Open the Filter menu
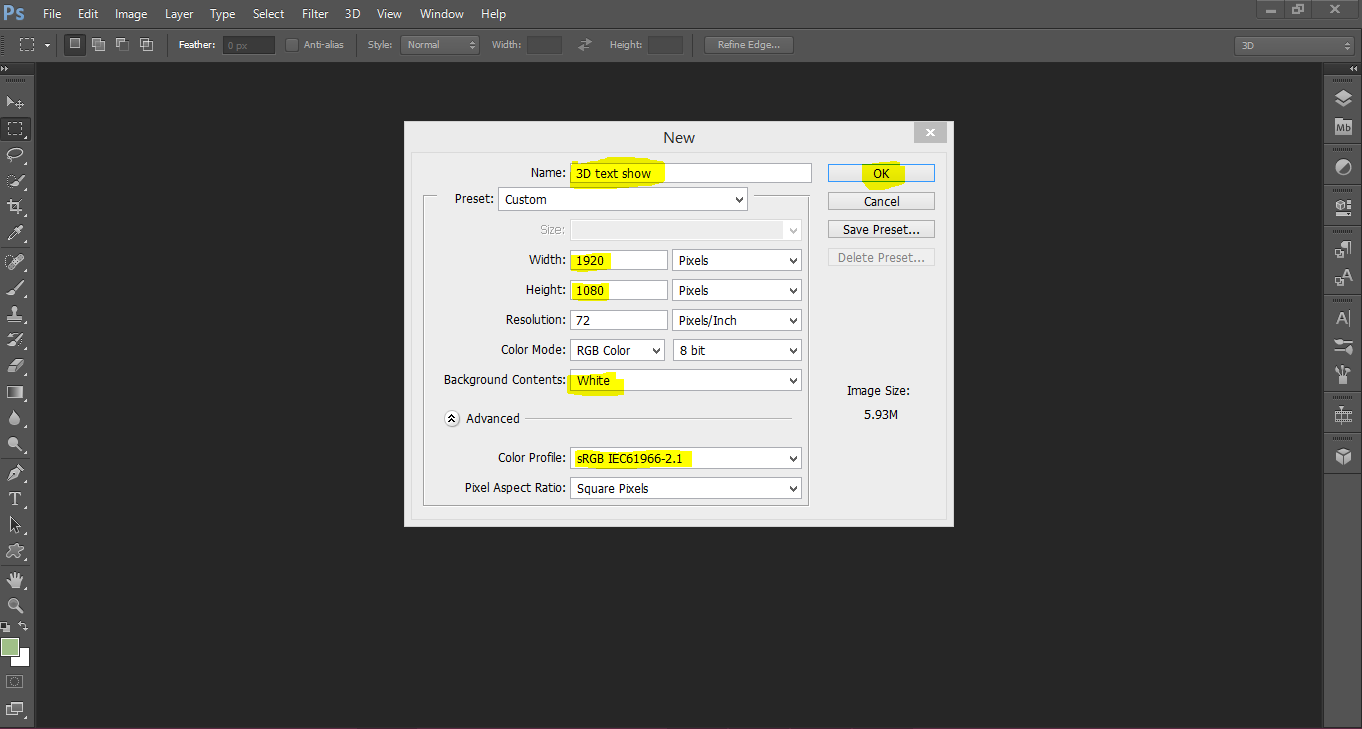This screenshot has width=1362, height=729. click(x=315, y=14)
